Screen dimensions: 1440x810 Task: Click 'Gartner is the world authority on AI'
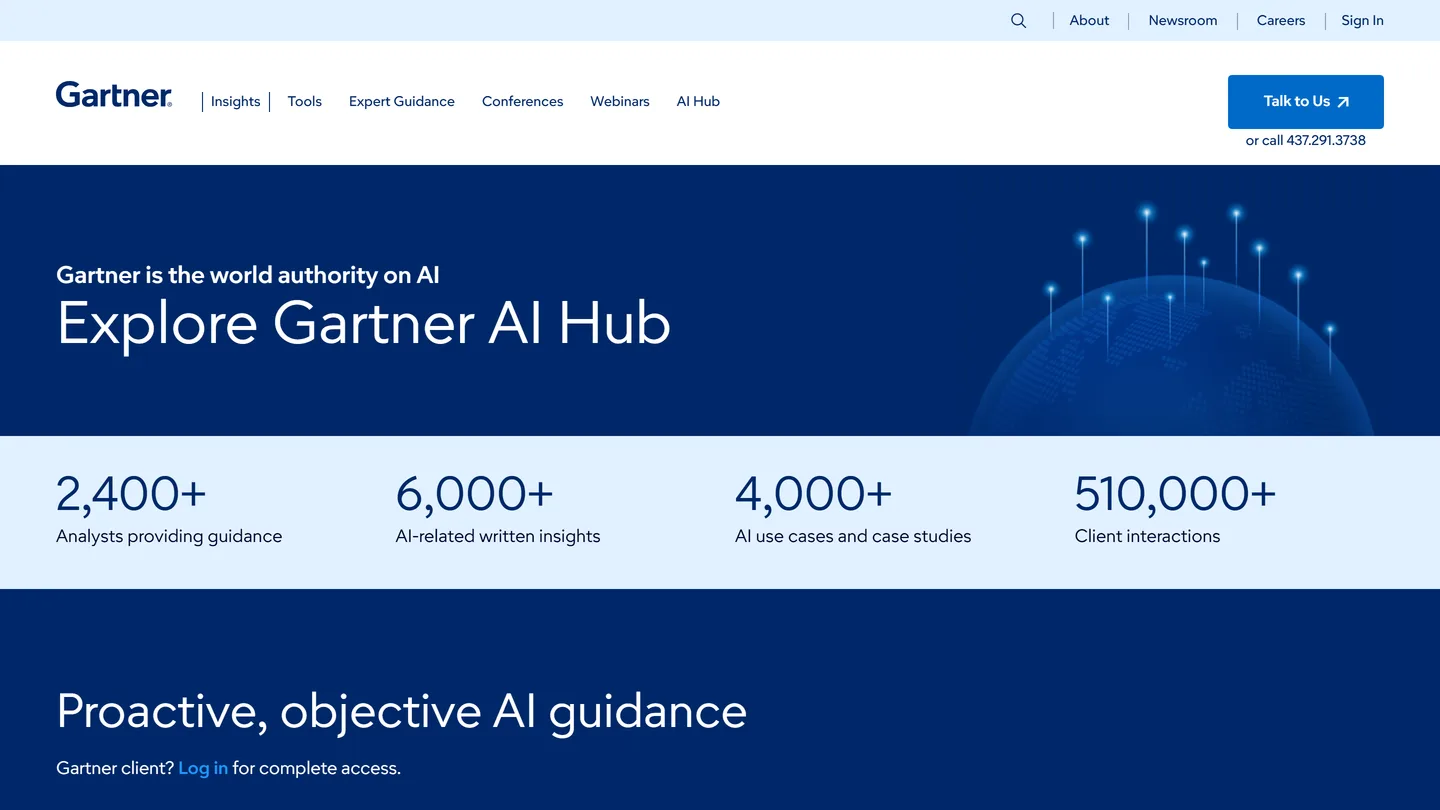[x=248, y=275]
